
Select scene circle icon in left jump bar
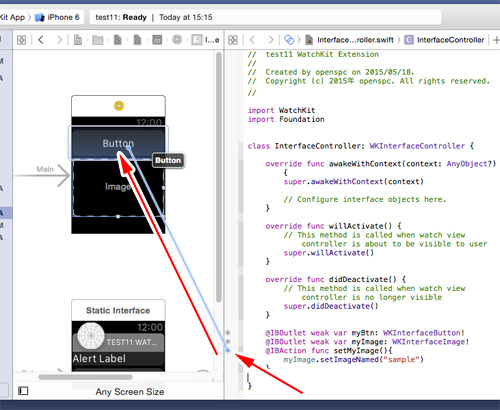tap(177, 40)
